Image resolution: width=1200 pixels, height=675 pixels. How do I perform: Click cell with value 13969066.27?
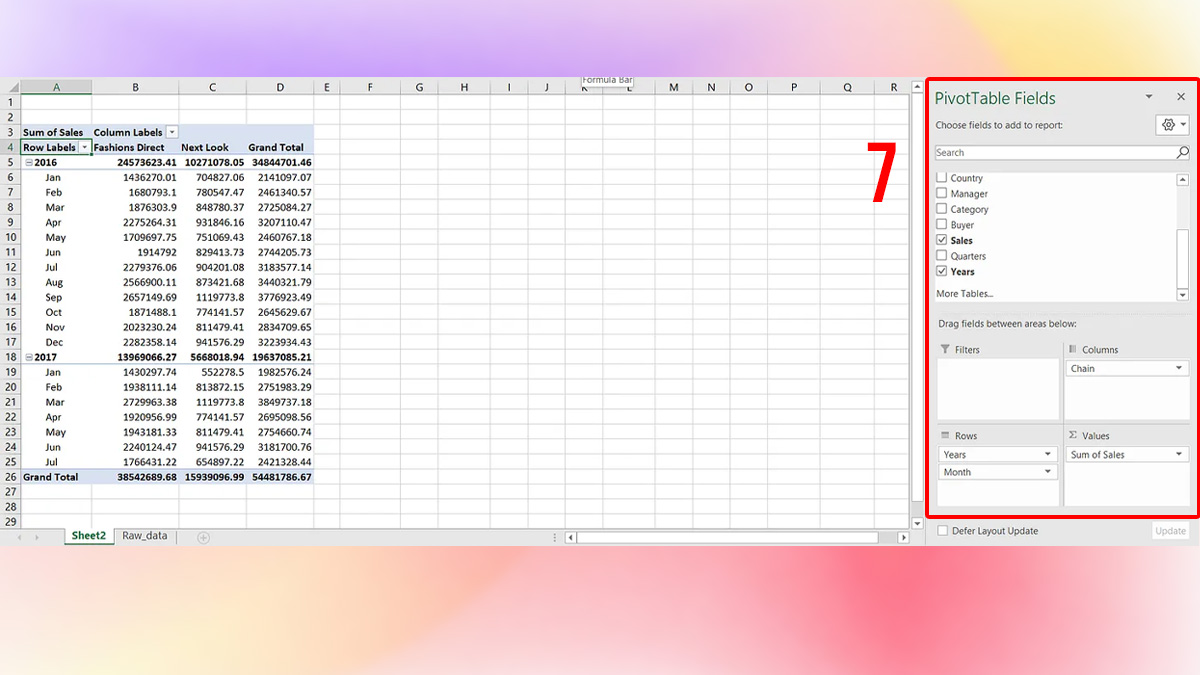pos(135,357)
